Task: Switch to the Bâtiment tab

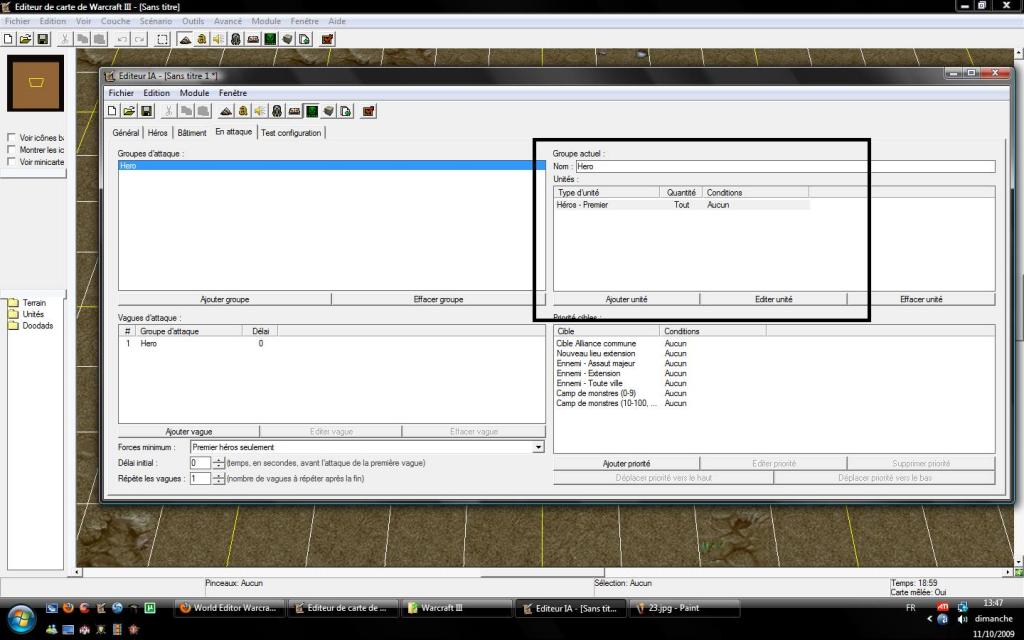Action: tap(192, 133)
